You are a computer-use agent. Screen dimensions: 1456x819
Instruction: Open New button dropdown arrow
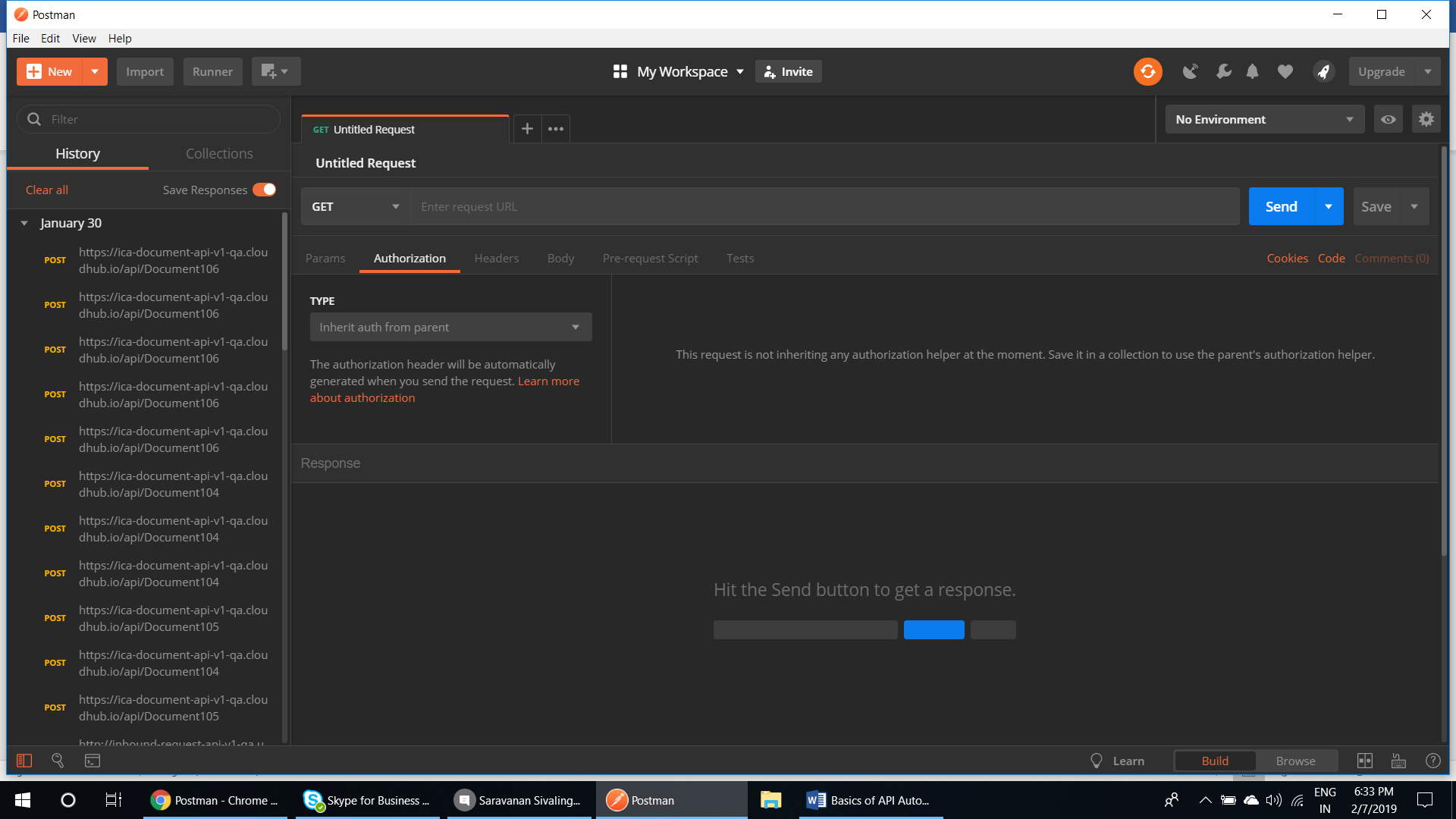[95, 71]
